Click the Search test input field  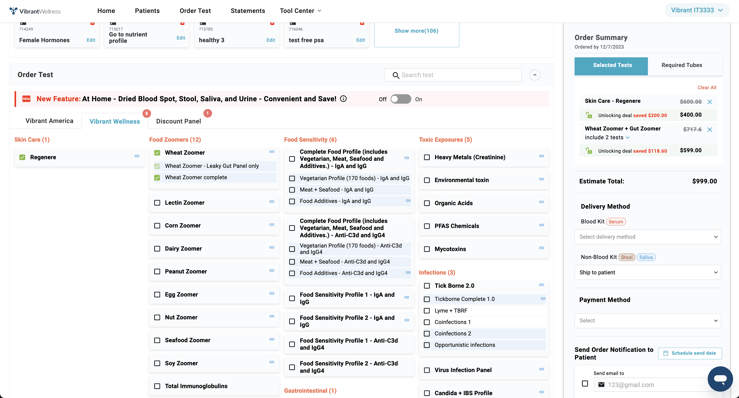click(x=453, y=75)
